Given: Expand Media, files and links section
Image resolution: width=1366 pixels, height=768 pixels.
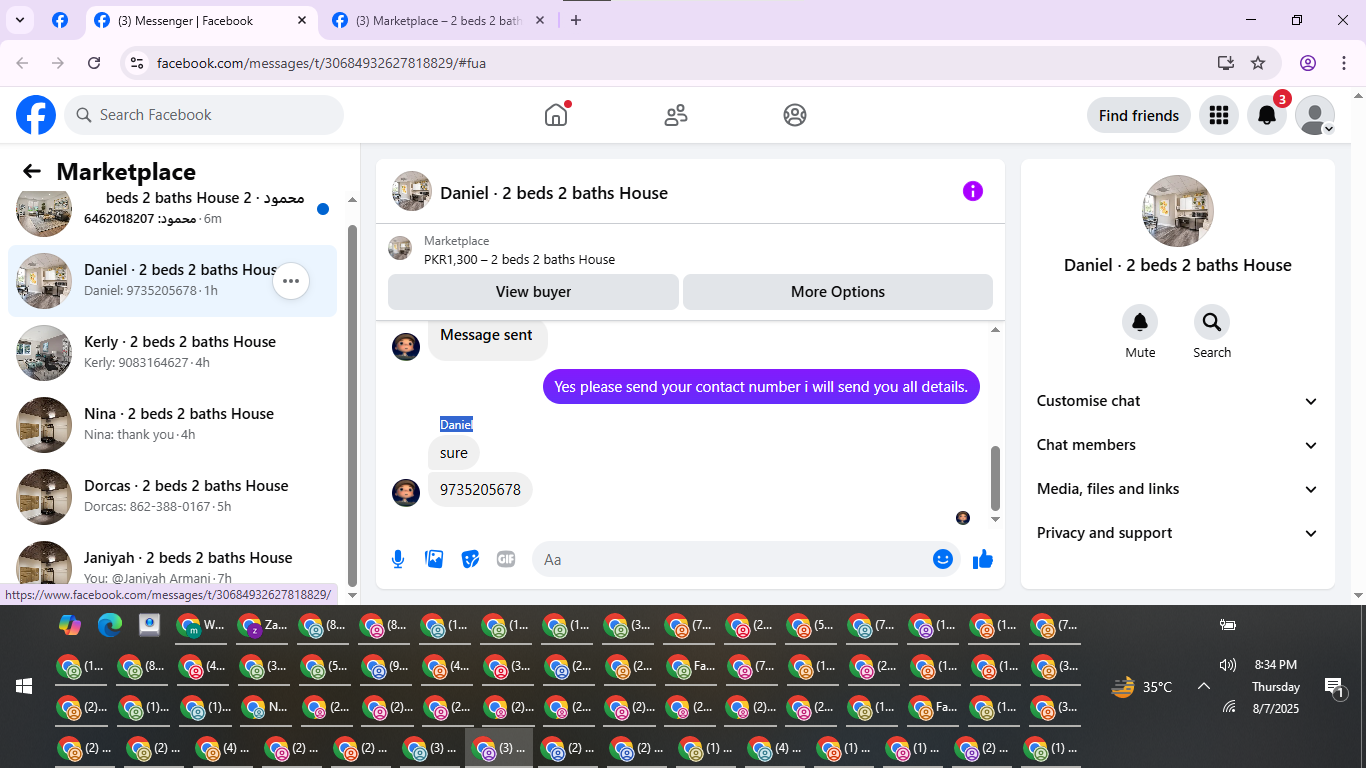Looking at the screenshot, I should (x=1178, y=489).
